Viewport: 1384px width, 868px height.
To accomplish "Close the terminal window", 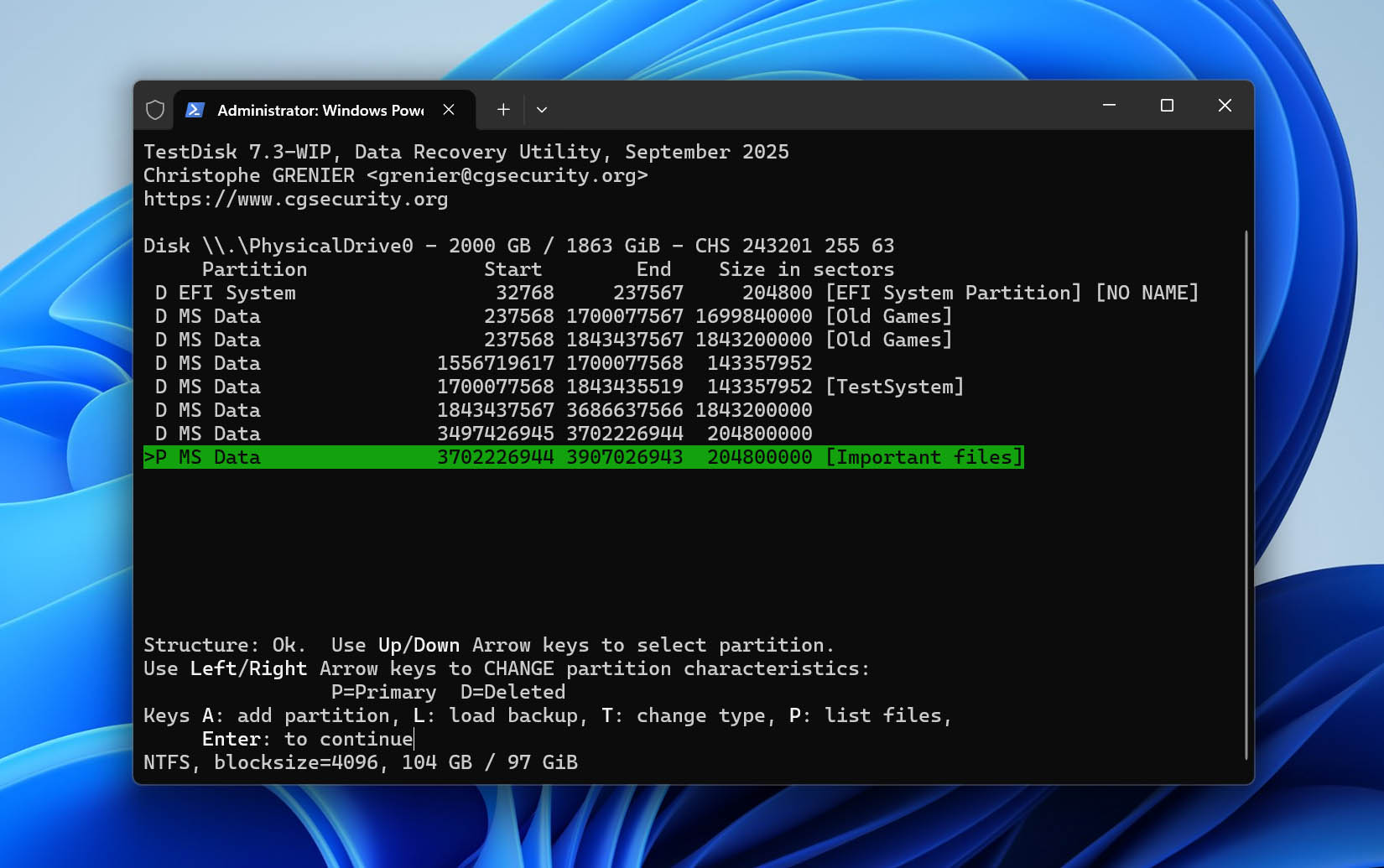I will tap(1225, 106).
